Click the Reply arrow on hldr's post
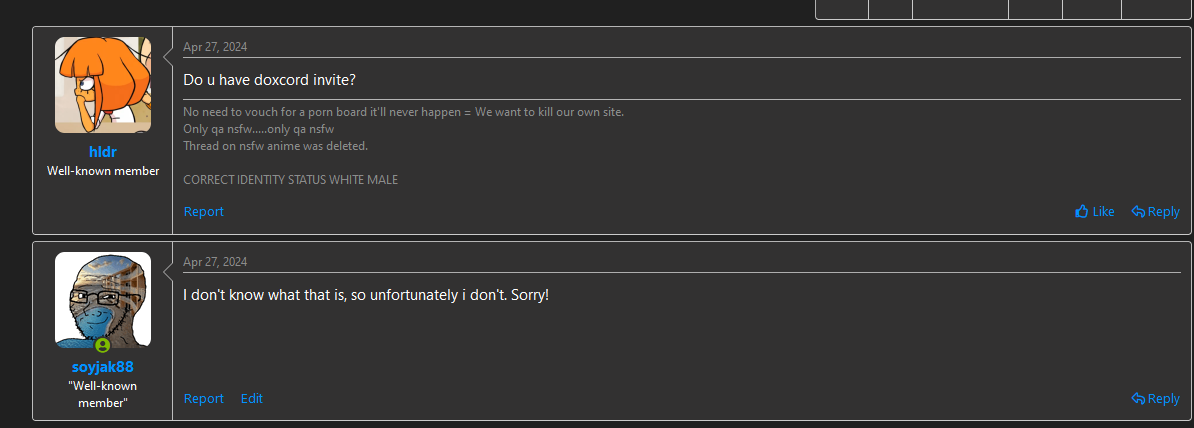The image size is (1194, 428). pyautogui.click(x=1138, y=212)
